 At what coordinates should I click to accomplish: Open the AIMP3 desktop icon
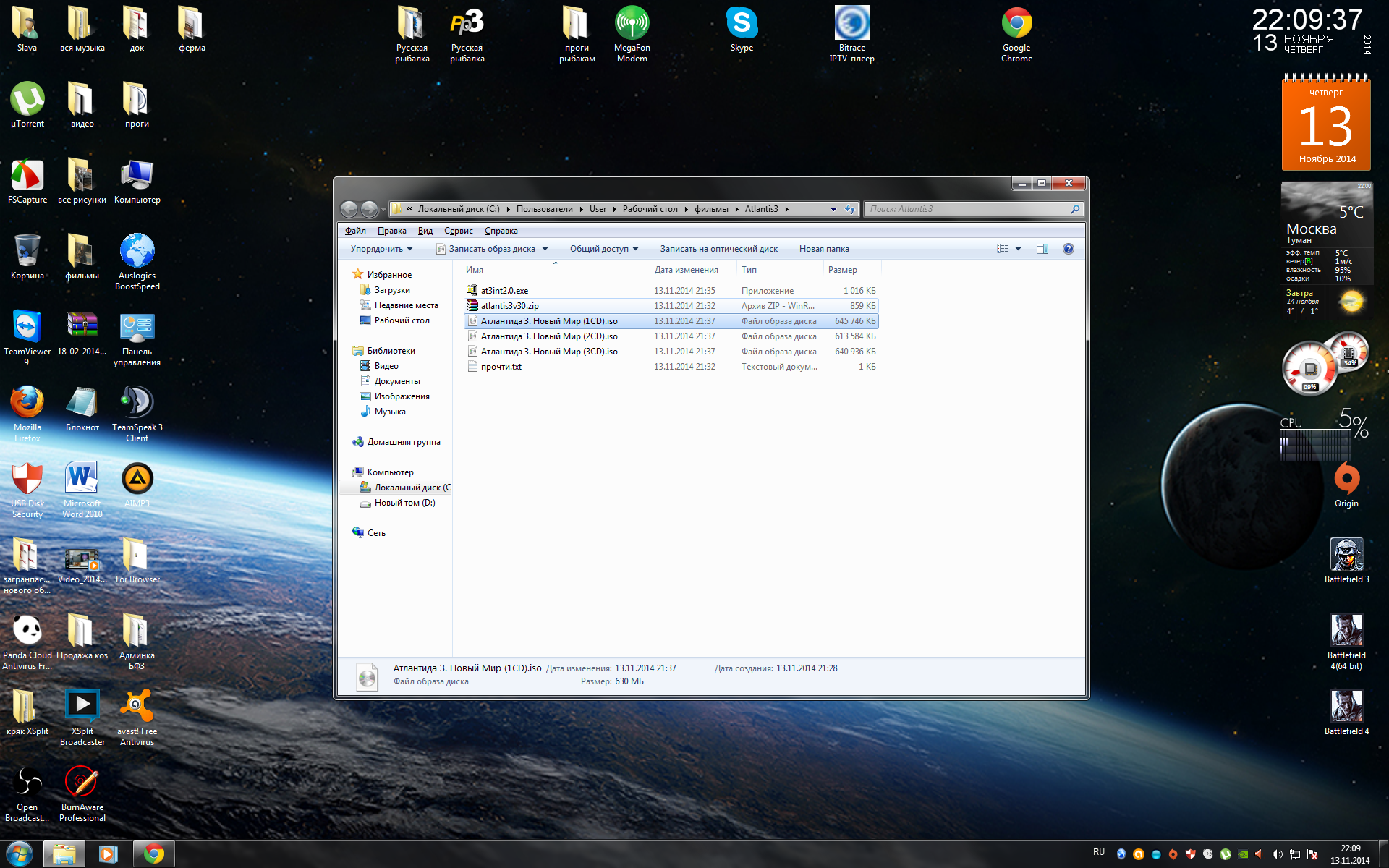pos(137,485)
